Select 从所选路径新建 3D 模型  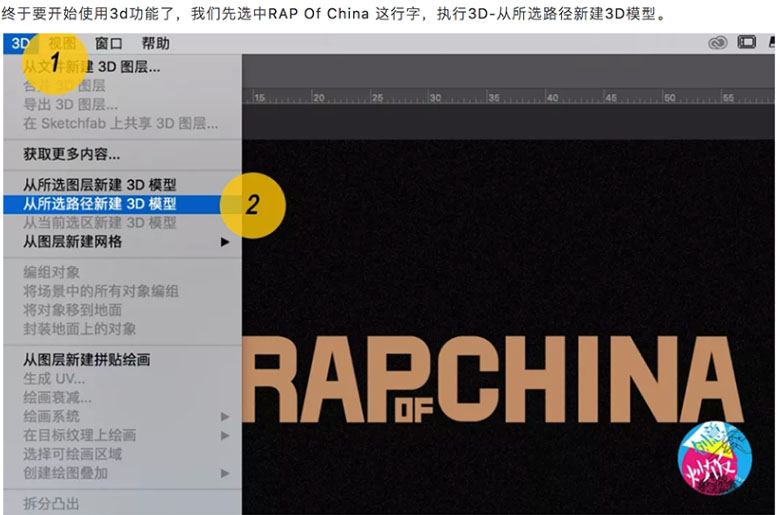pyautogui.click(x=122, y=204)
